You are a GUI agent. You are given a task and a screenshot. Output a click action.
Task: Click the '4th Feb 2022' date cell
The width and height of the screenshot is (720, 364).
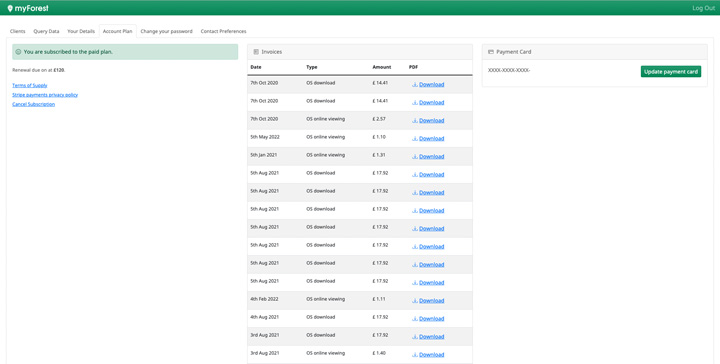click(264, 299)
